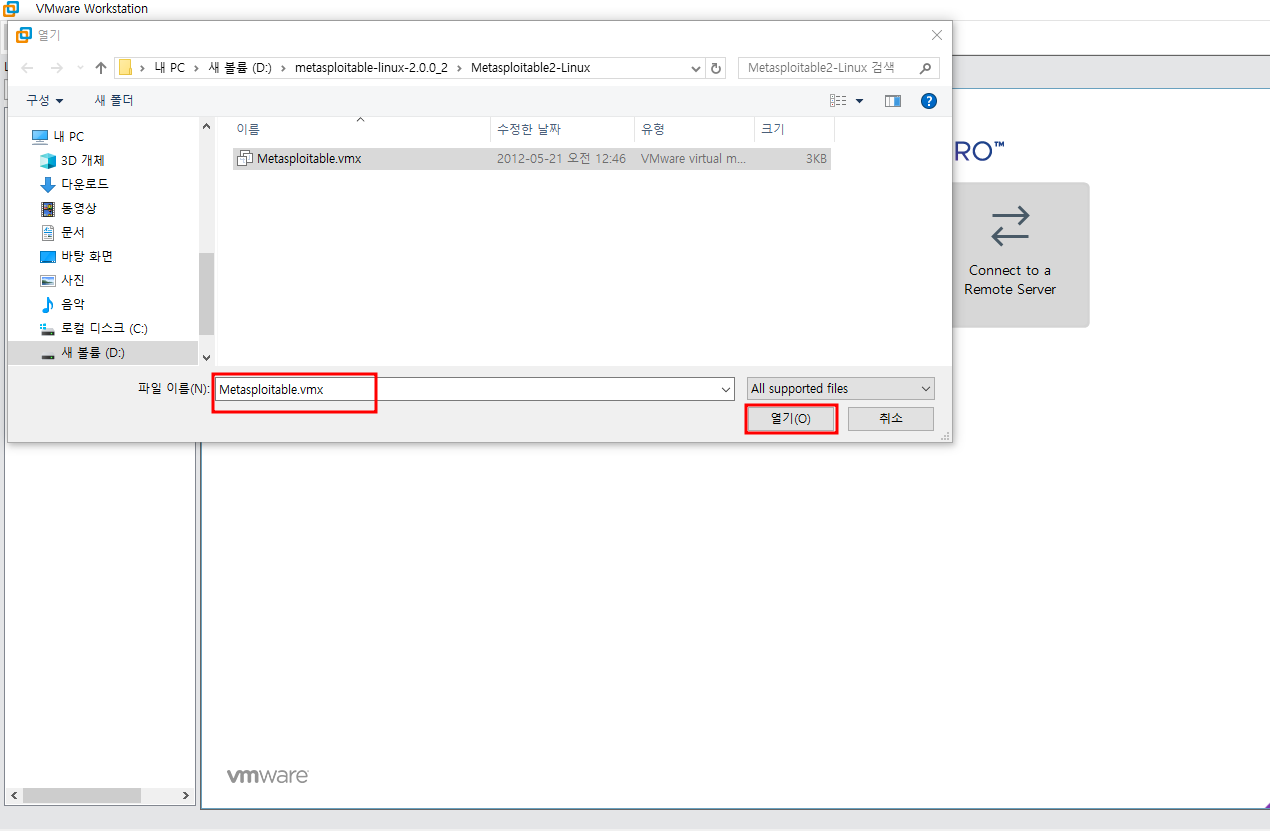Click the 열기 dialog title icon
This screenshot has height=831, width=1270.
[x=23, y=35]
